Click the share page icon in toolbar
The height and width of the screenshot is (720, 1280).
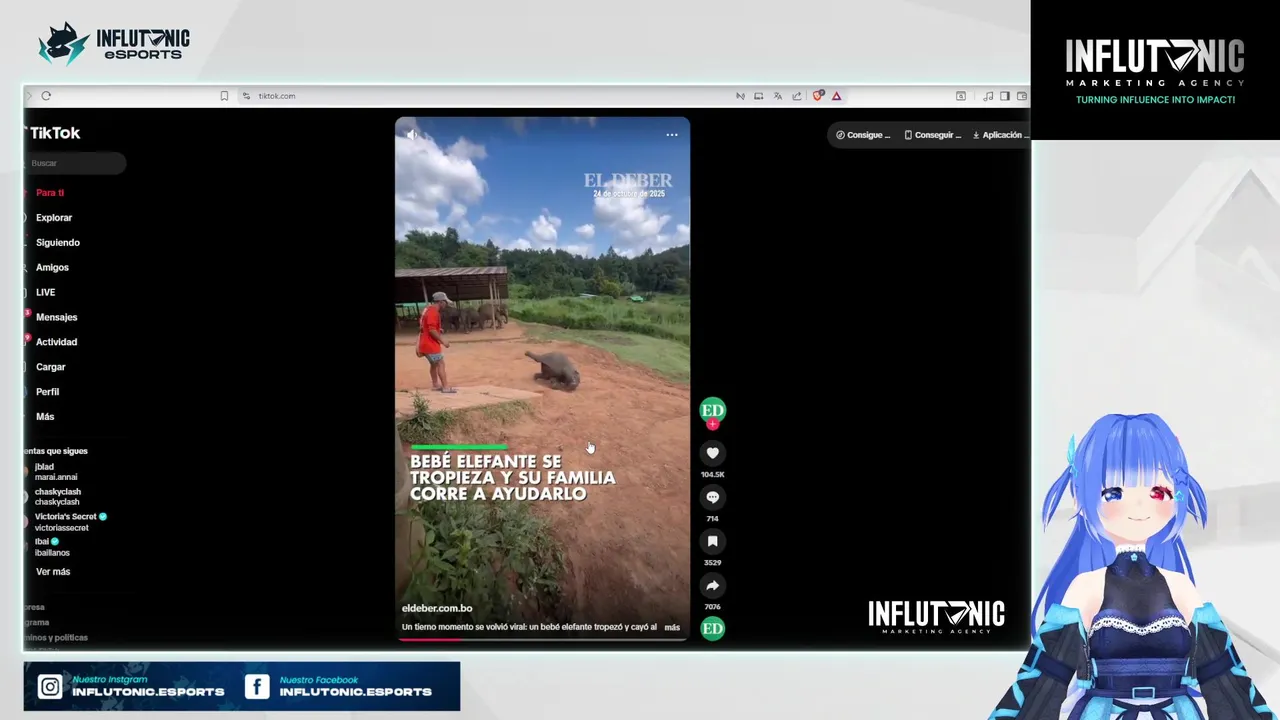coord(797,96)
